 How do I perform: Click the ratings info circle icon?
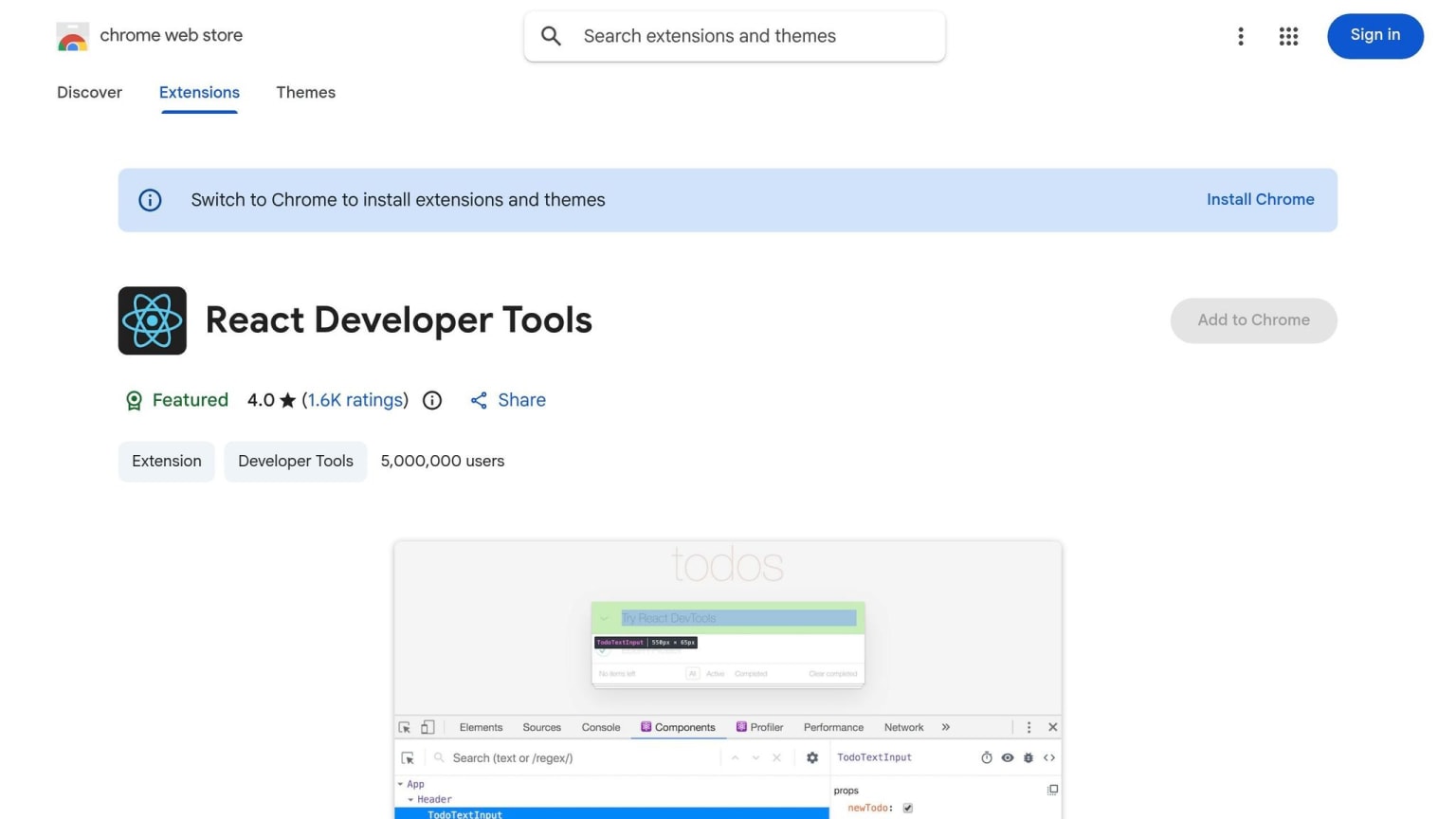point(432,400)
